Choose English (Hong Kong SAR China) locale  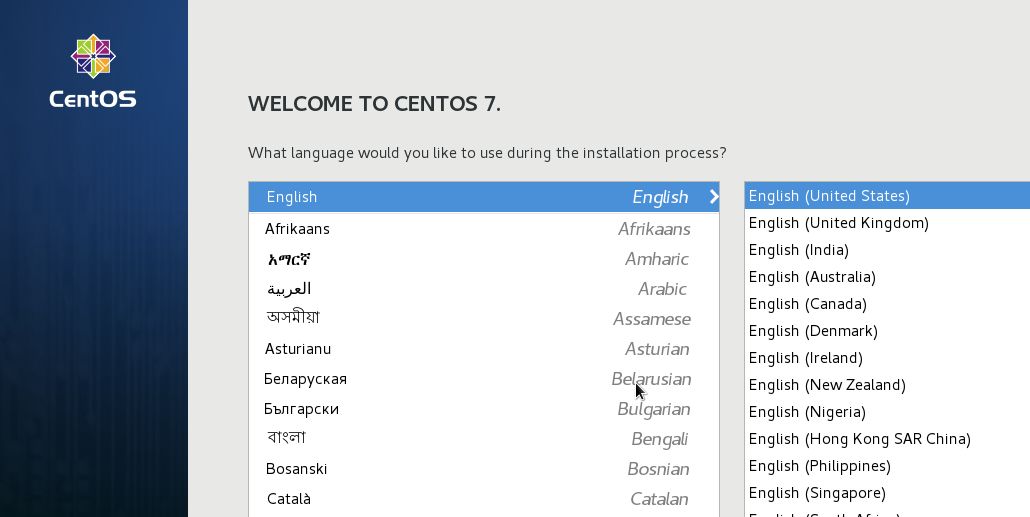887,439
